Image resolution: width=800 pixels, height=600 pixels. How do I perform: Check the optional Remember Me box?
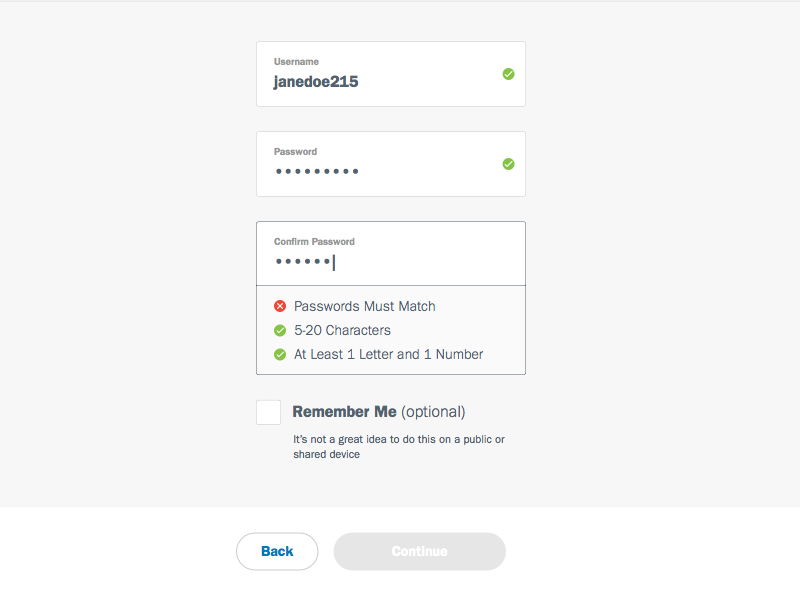pyautogui.click(x=267, y=411)
